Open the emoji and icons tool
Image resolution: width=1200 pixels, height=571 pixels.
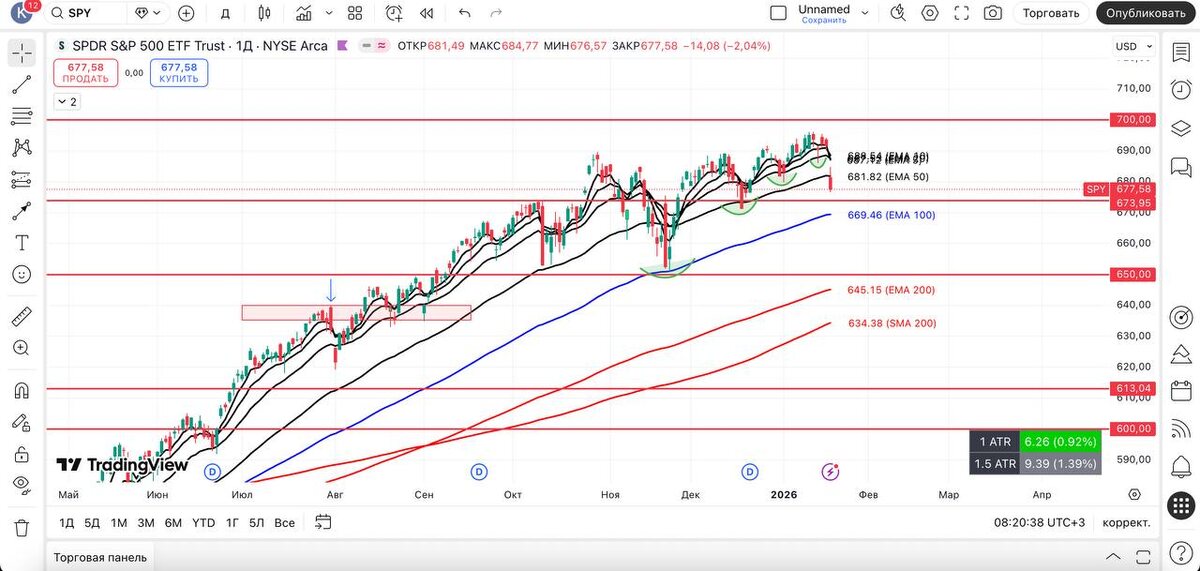coord(22,274)
